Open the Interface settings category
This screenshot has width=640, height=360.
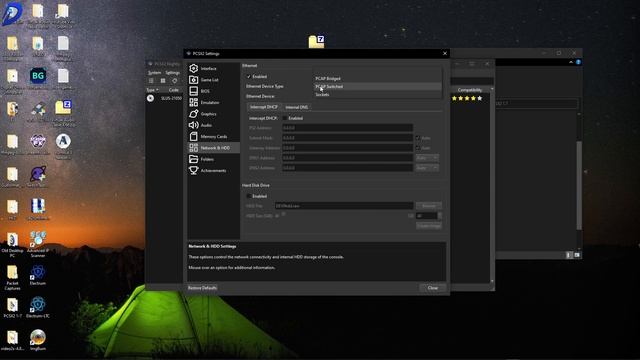(x=213, y=69)
